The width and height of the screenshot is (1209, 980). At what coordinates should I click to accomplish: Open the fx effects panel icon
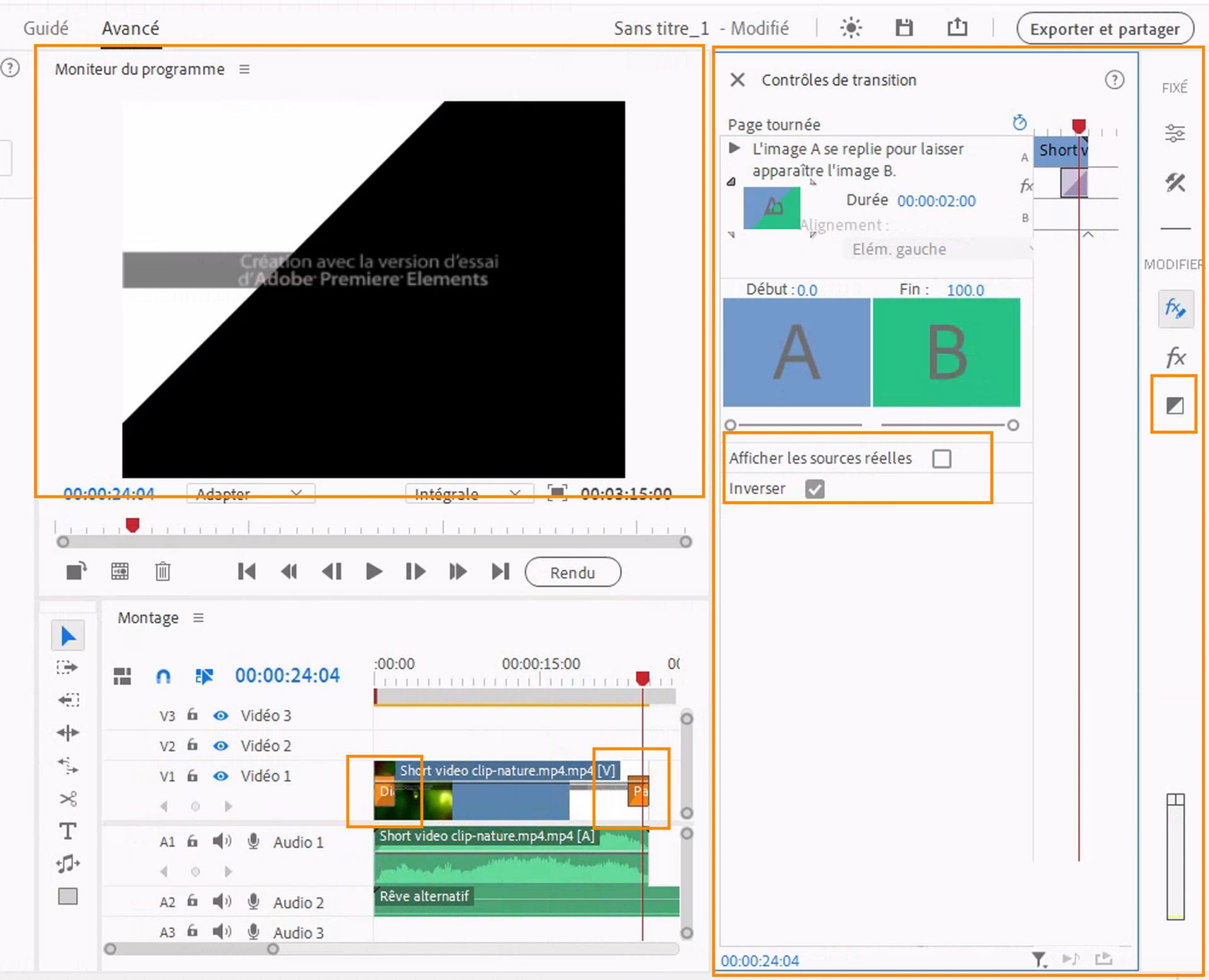(x=1176, y=357)
